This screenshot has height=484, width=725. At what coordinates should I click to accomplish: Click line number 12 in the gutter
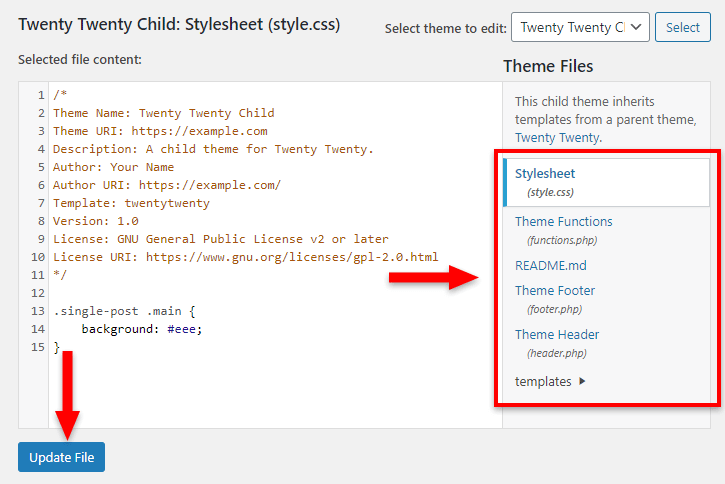[38, 294]
